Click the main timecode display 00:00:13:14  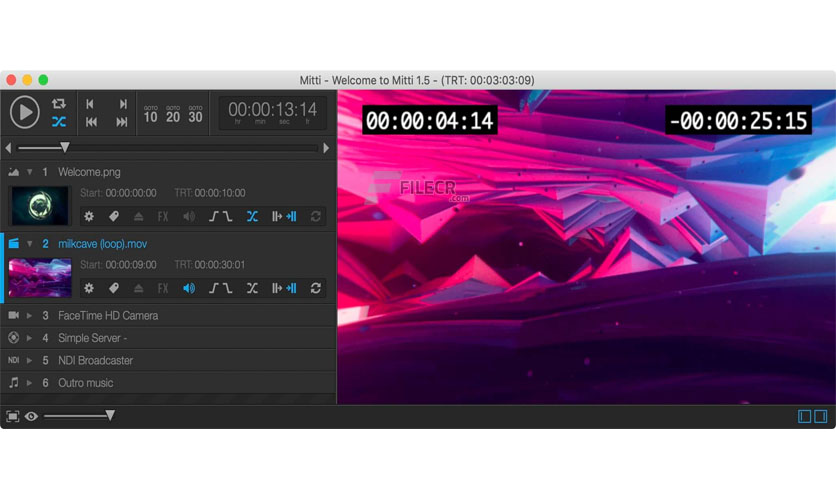coord(272,112)
